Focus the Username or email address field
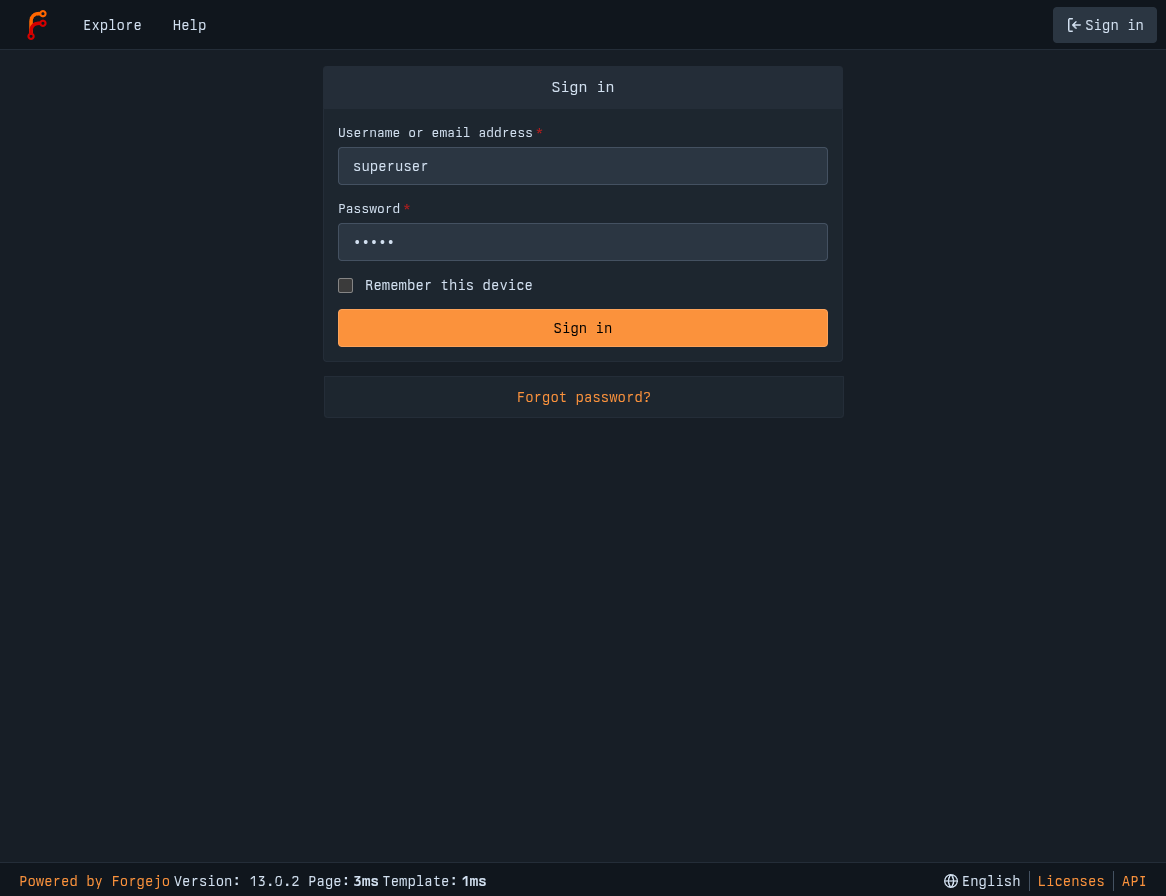Image resolution: width=1166 pixels, height=896 pixels. [582, 166]
